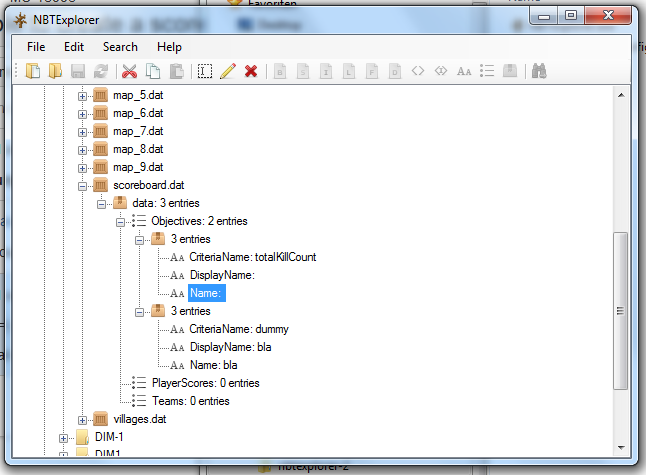Collapse the data: 3 entries node
Viewport: 646px width, 475px height.
tap(101, 204)
